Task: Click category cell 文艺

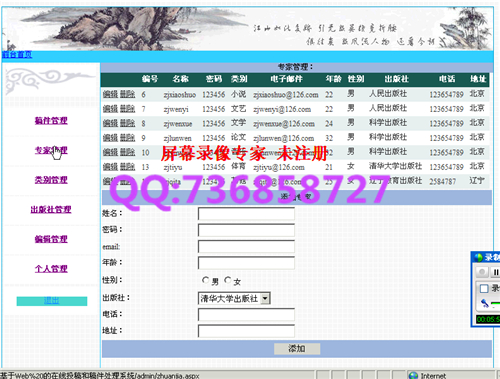Action: (x=239, y=109)
